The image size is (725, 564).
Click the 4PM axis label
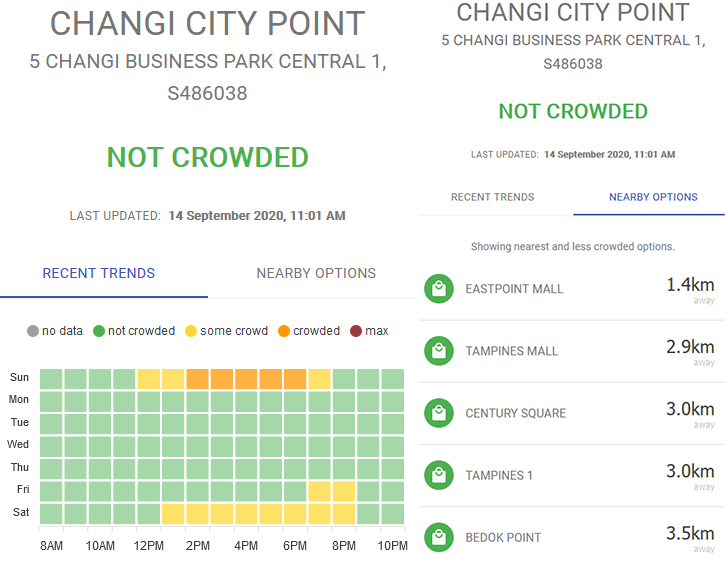246,546
